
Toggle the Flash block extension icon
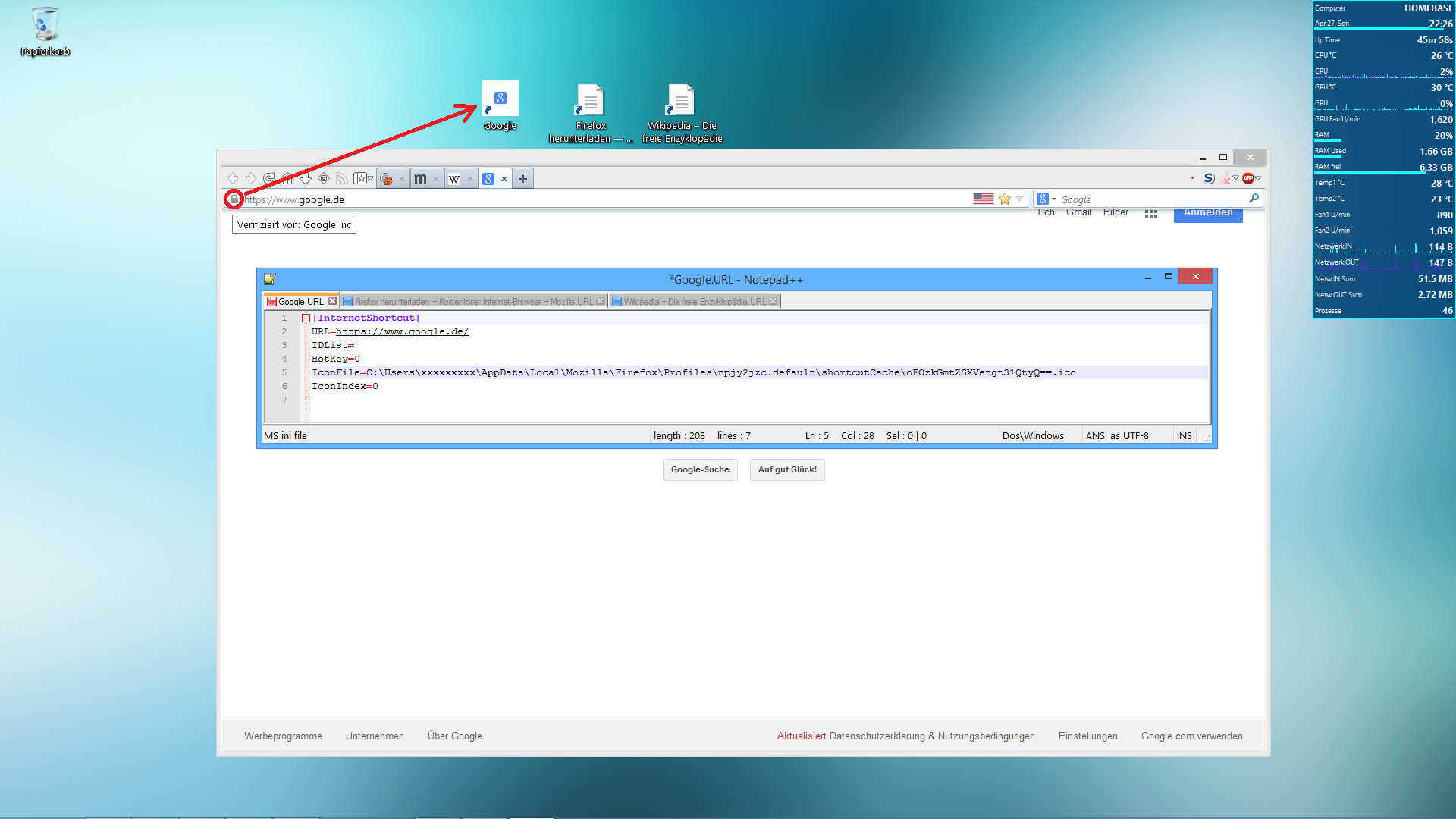click(1225, 179)
